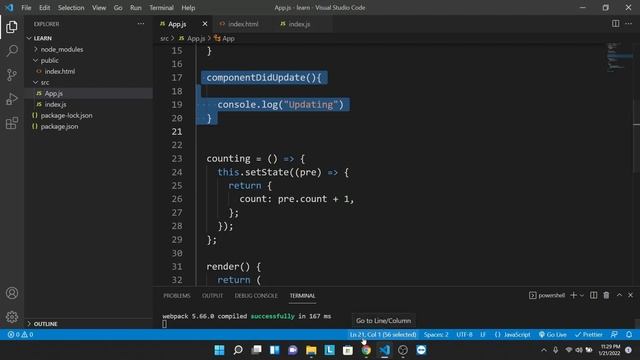The height and width of the screenshot is (360, 640).
Task: Open File Explorer from taskbar
Action: pyautogui.click(x=311, y=350)
